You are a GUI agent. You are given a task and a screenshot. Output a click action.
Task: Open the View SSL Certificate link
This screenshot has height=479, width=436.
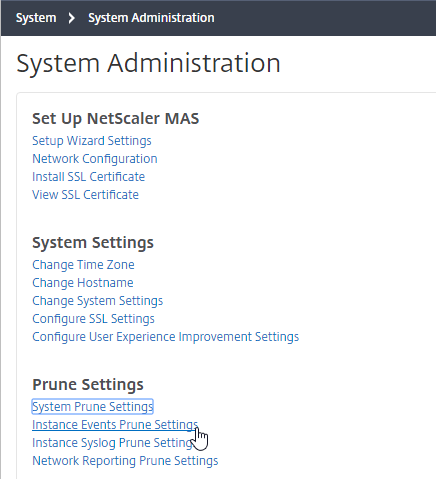(x=85, y=195)
